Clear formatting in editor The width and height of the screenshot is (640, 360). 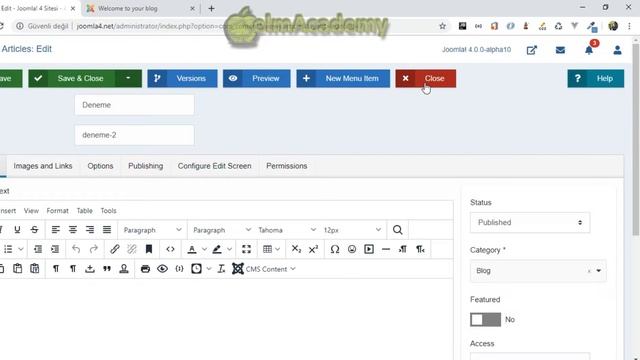pyautogui.click(x=221, y=269)
